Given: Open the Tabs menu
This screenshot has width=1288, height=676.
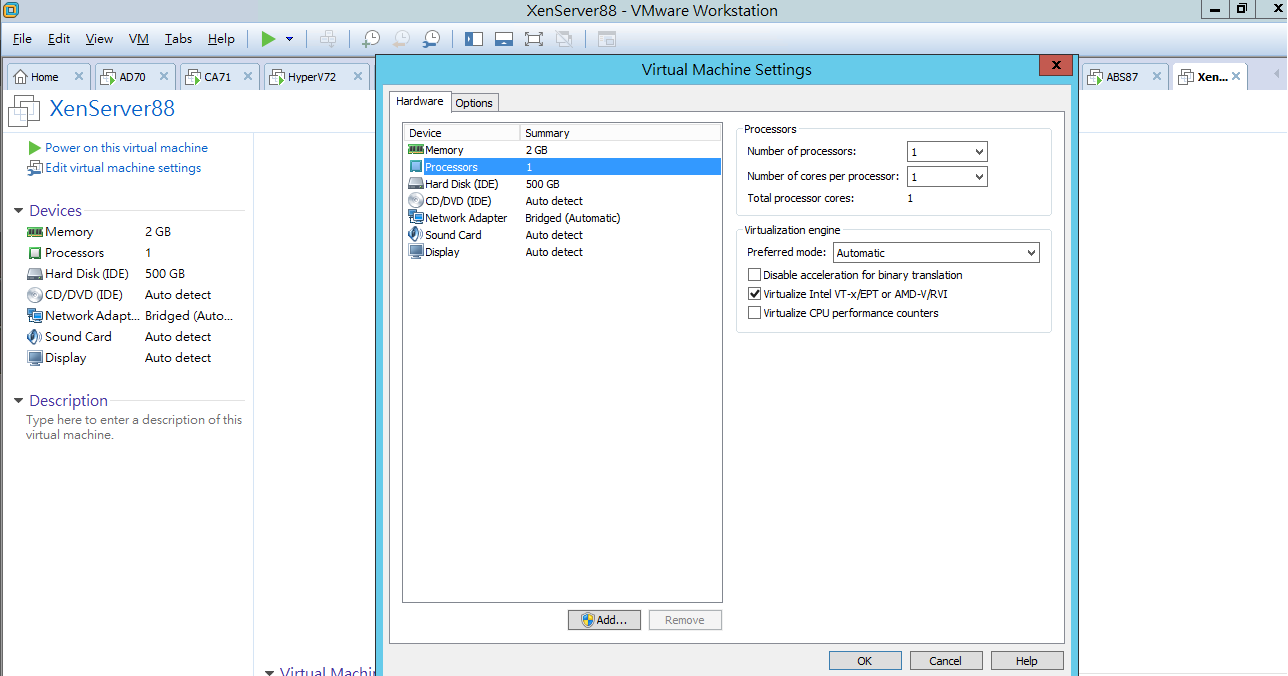Looking at the screenshot, I should click(179, 39).
